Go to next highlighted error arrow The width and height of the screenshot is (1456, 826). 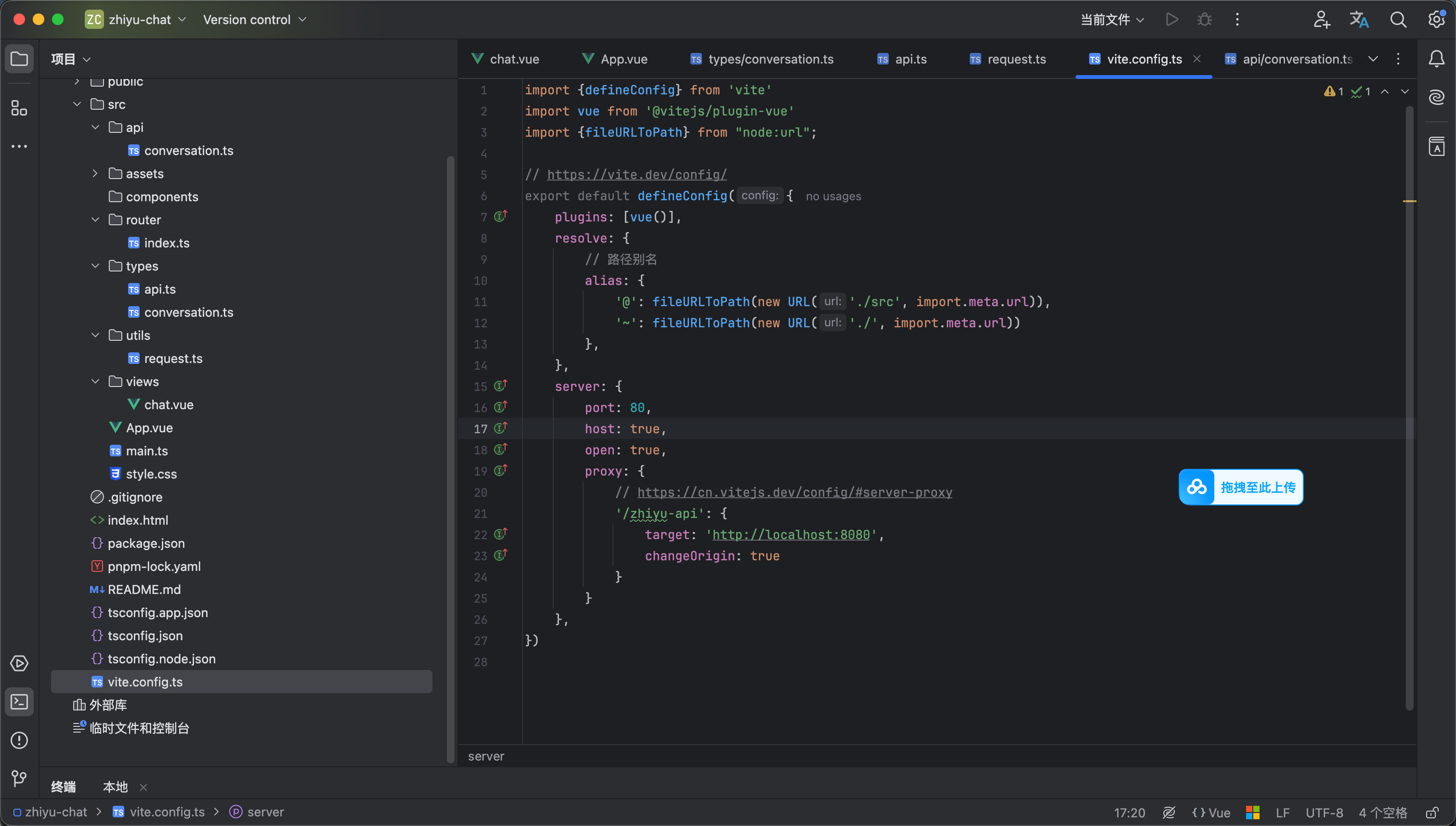point(1405,91)
